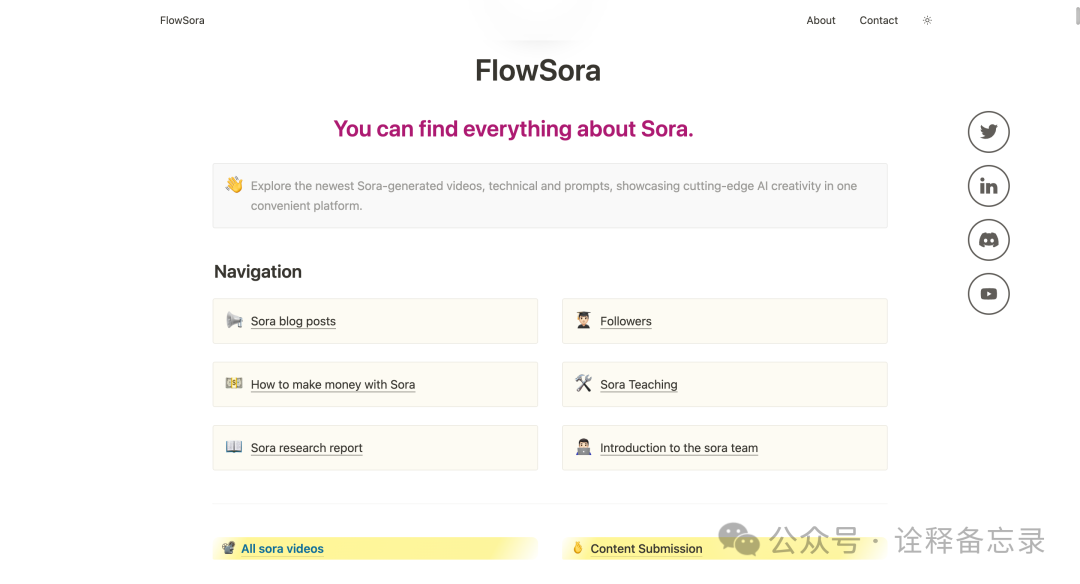Viewport: 1080px width, 584px height.
Task: Open Introduction to the sora team
Action: (x=679, y=448)
